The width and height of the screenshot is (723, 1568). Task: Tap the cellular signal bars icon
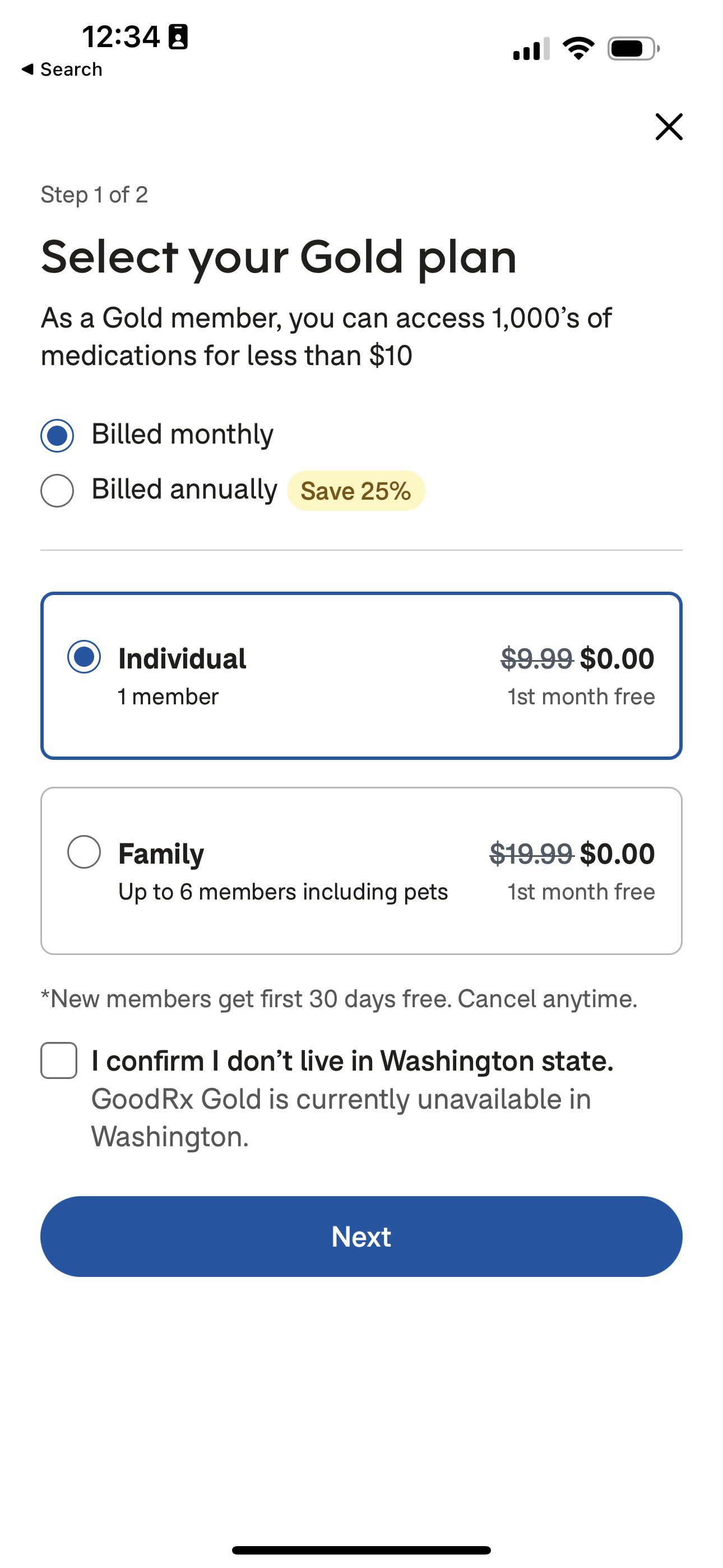click(531, 49)
